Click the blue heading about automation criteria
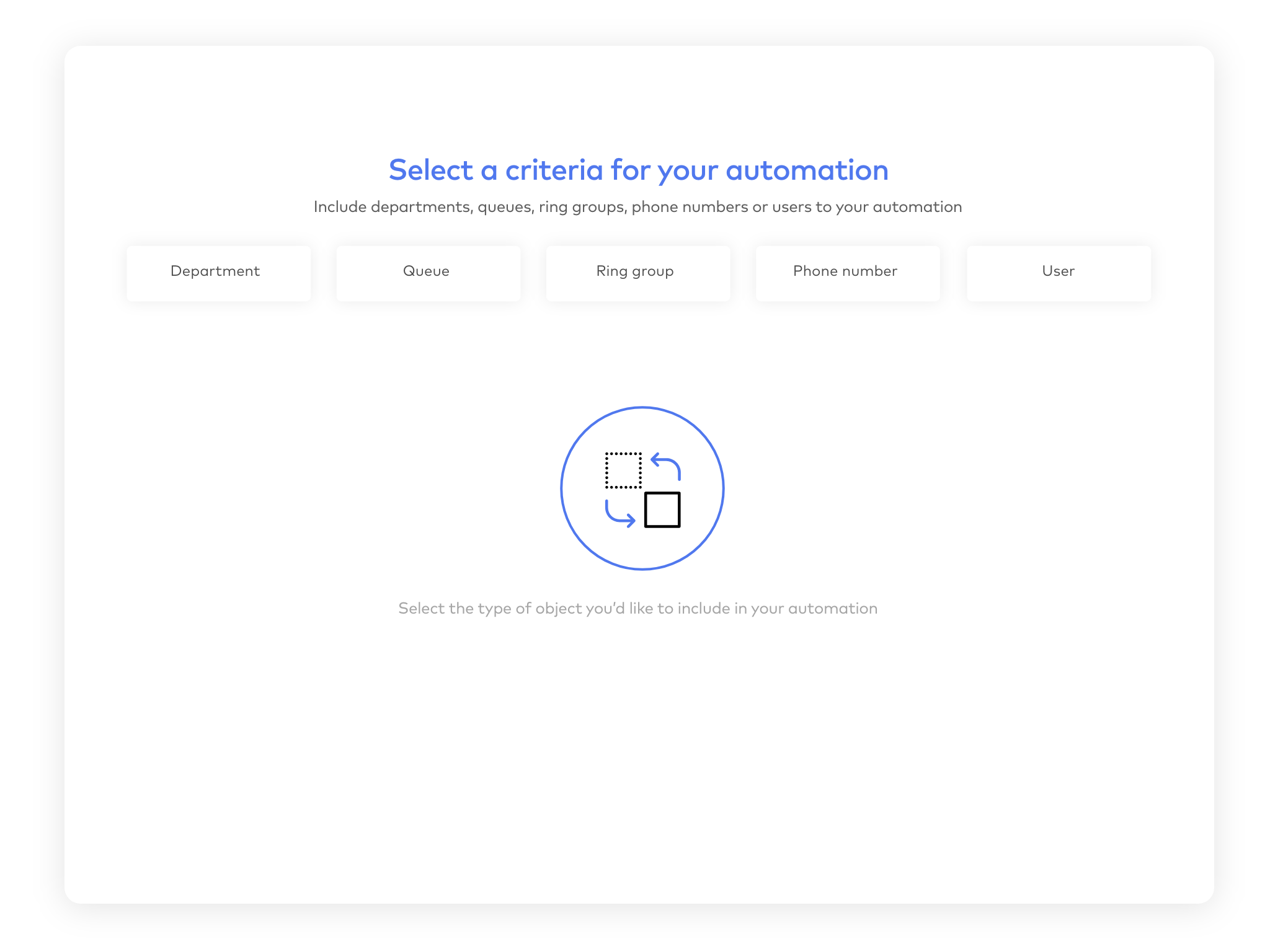The width and height of the screenshot is (1270, 952). coord(638,170)
